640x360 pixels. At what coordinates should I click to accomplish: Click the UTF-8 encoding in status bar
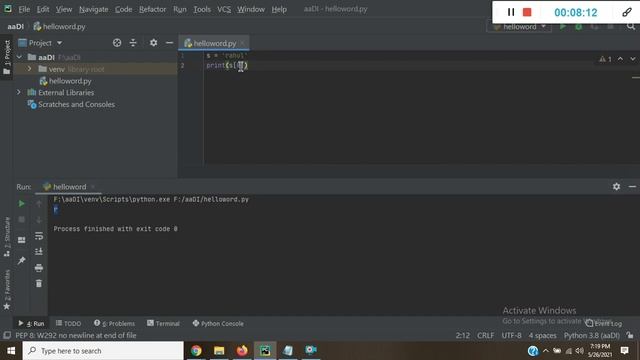coord(511,336)
